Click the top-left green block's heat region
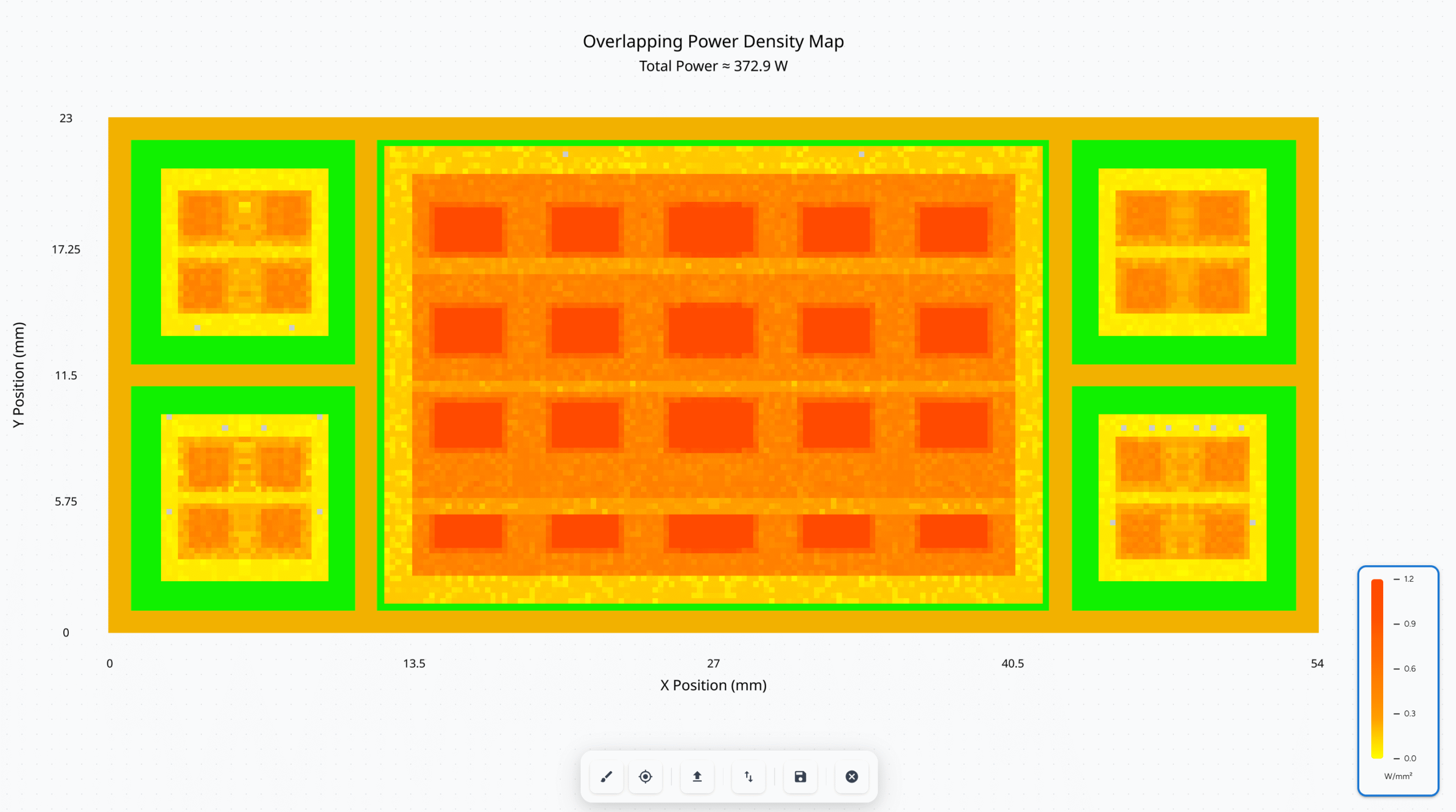Image resolution: width=1456 pixels, height=812 pixels. (245, 252)
